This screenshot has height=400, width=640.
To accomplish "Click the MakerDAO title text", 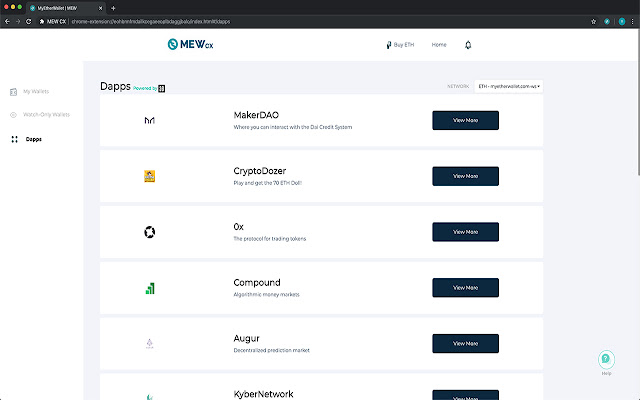I will (256, 115).
